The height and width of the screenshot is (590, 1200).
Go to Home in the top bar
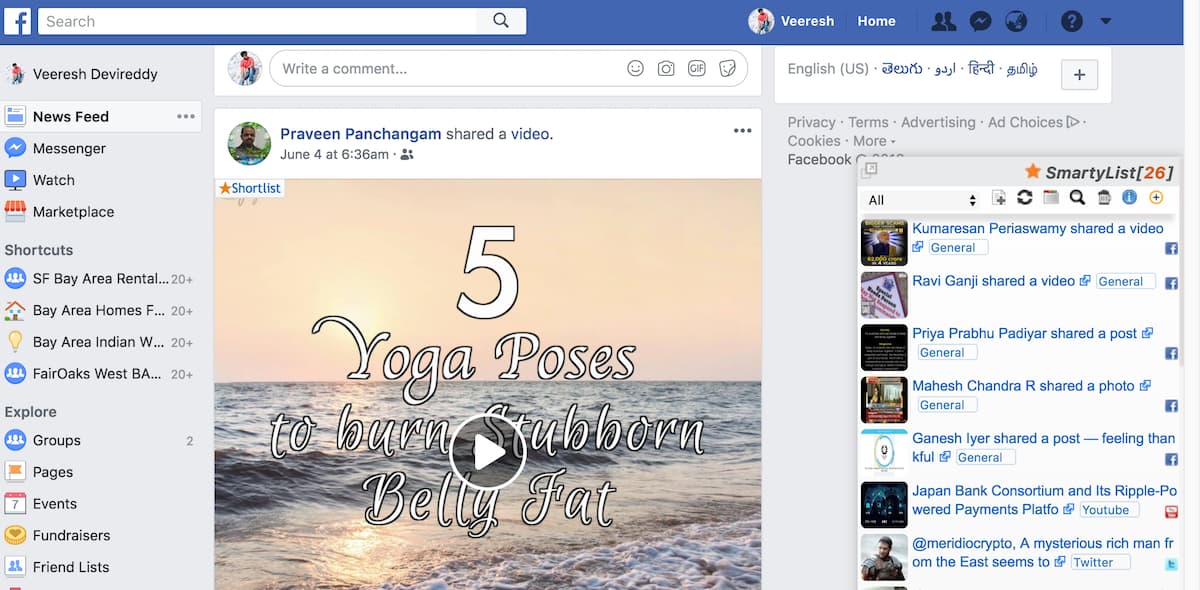point(876,21)
